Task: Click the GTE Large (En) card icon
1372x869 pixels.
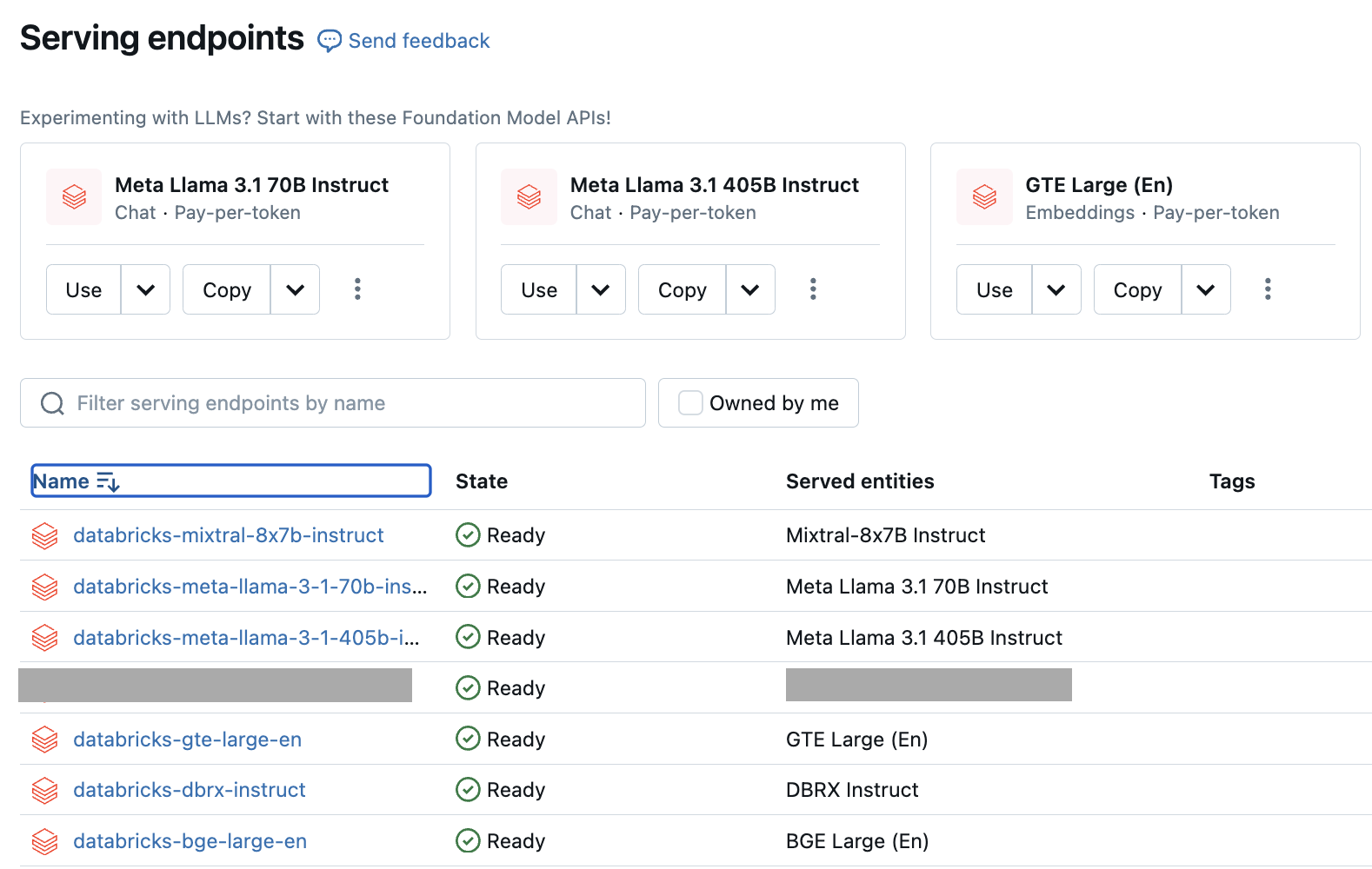Action: click(984, 197)
